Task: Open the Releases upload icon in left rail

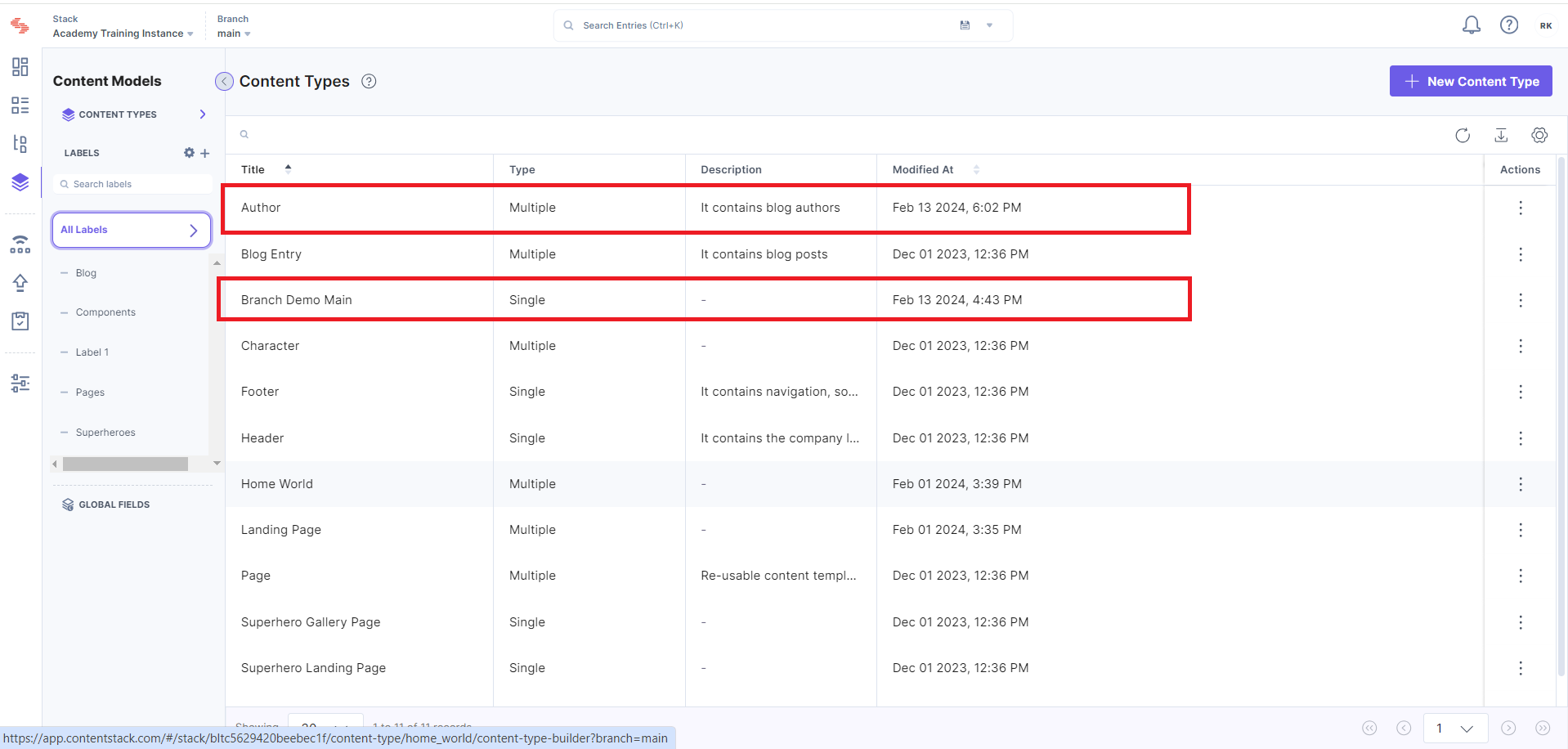Action: [x=20, y=283]
